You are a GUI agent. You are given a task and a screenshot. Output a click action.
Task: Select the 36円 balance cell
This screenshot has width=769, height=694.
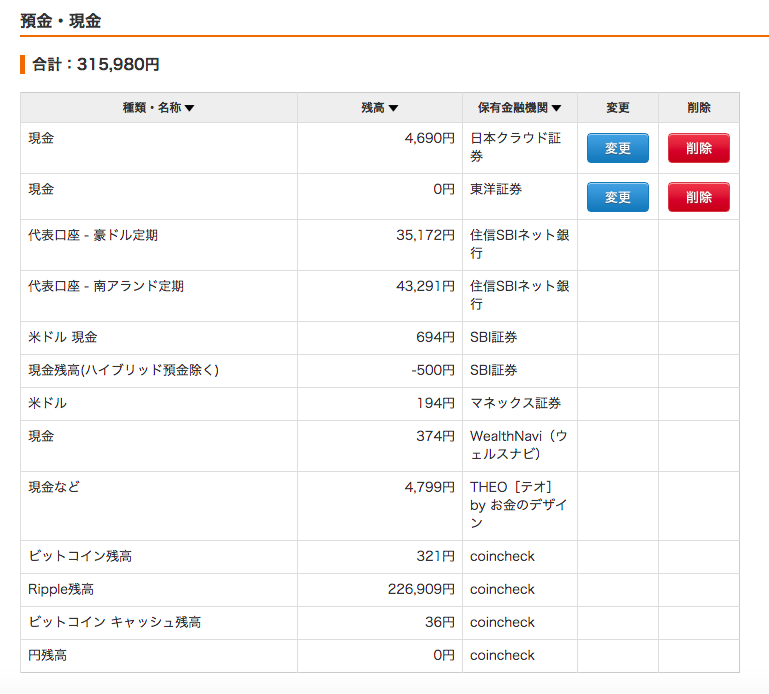click(x=380, y=623)
